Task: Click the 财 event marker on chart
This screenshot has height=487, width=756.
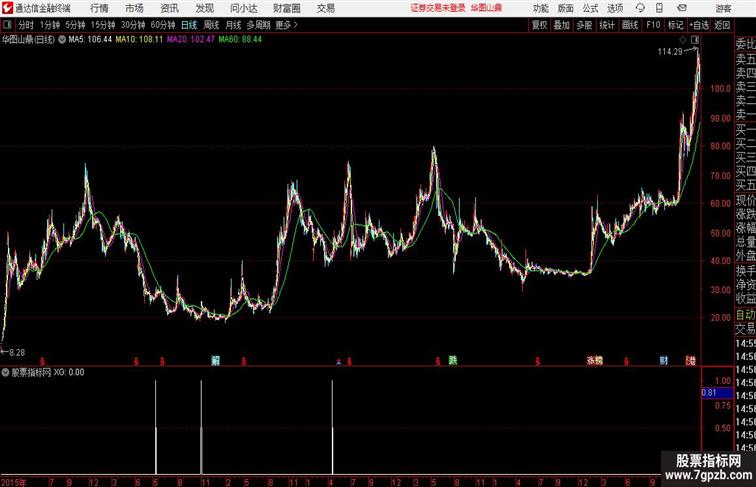Action: pyautogui.click(x=664, y=360)
